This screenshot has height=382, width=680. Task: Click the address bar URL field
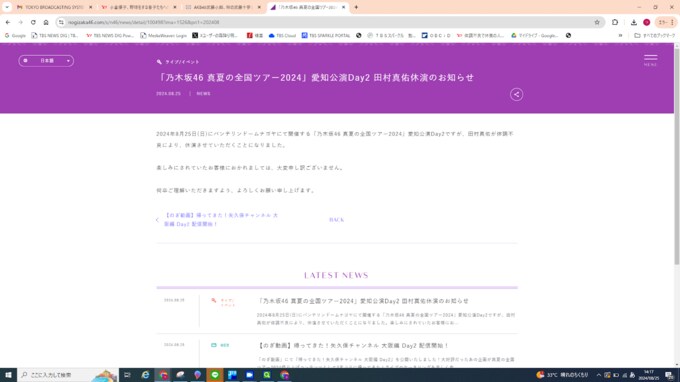pyautogui.click(x=330, y=22)
